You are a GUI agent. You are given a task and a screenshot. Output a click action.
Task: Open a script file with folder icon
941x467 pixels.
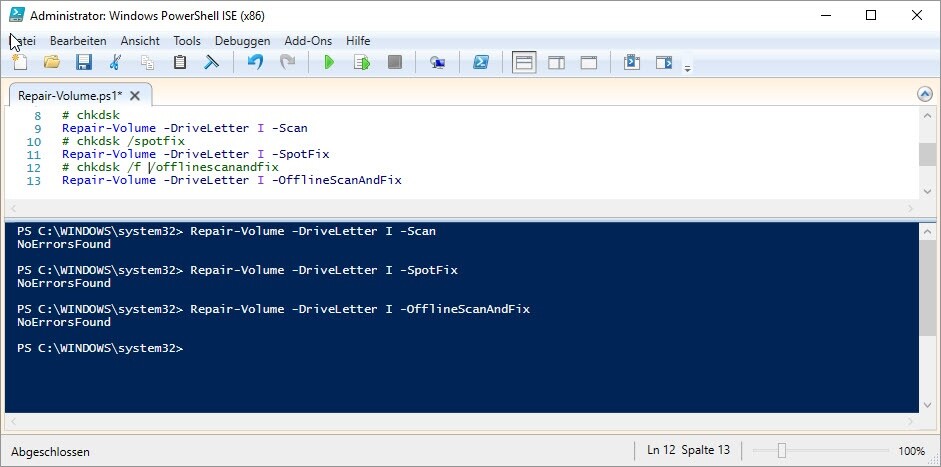coord(51,63)
